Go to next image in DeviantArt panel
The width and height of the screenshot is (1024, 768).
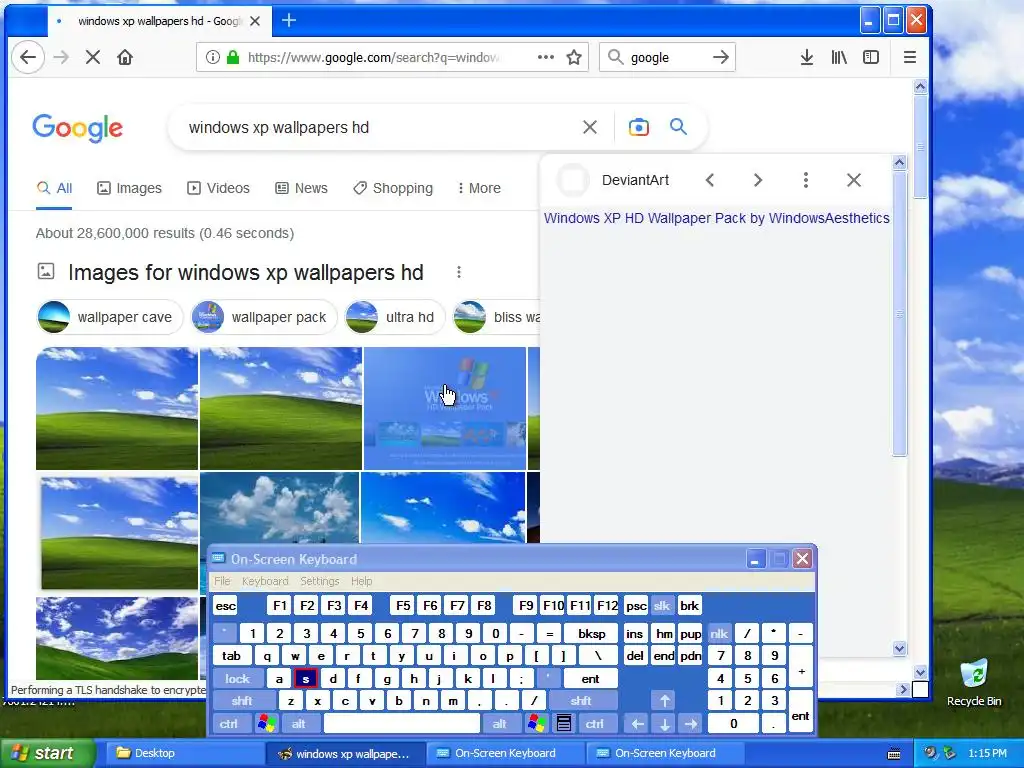(758, 180)
